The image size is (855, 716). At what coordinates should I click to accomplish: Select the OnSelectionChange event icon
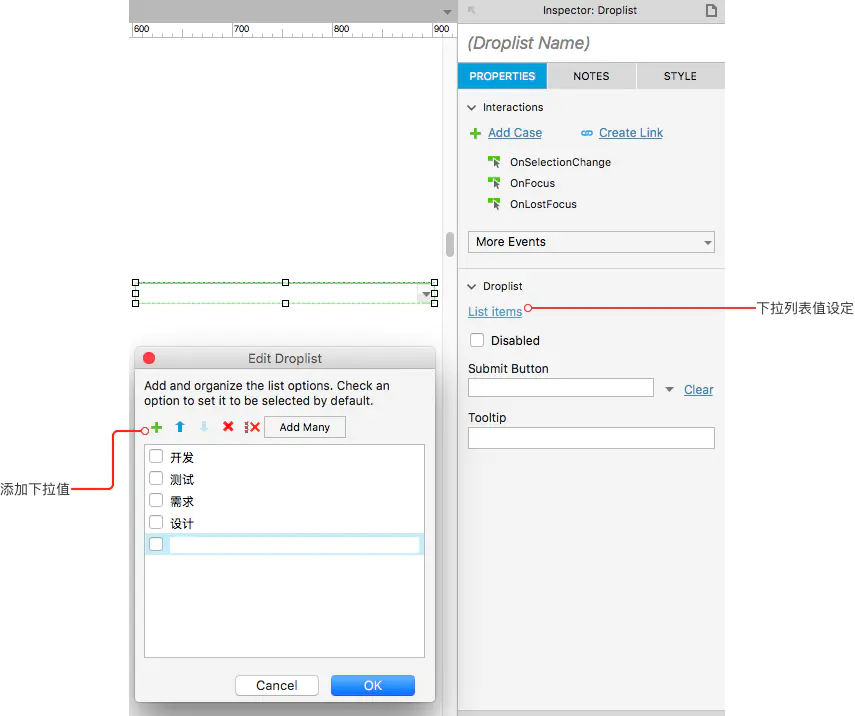coord(494,162)
